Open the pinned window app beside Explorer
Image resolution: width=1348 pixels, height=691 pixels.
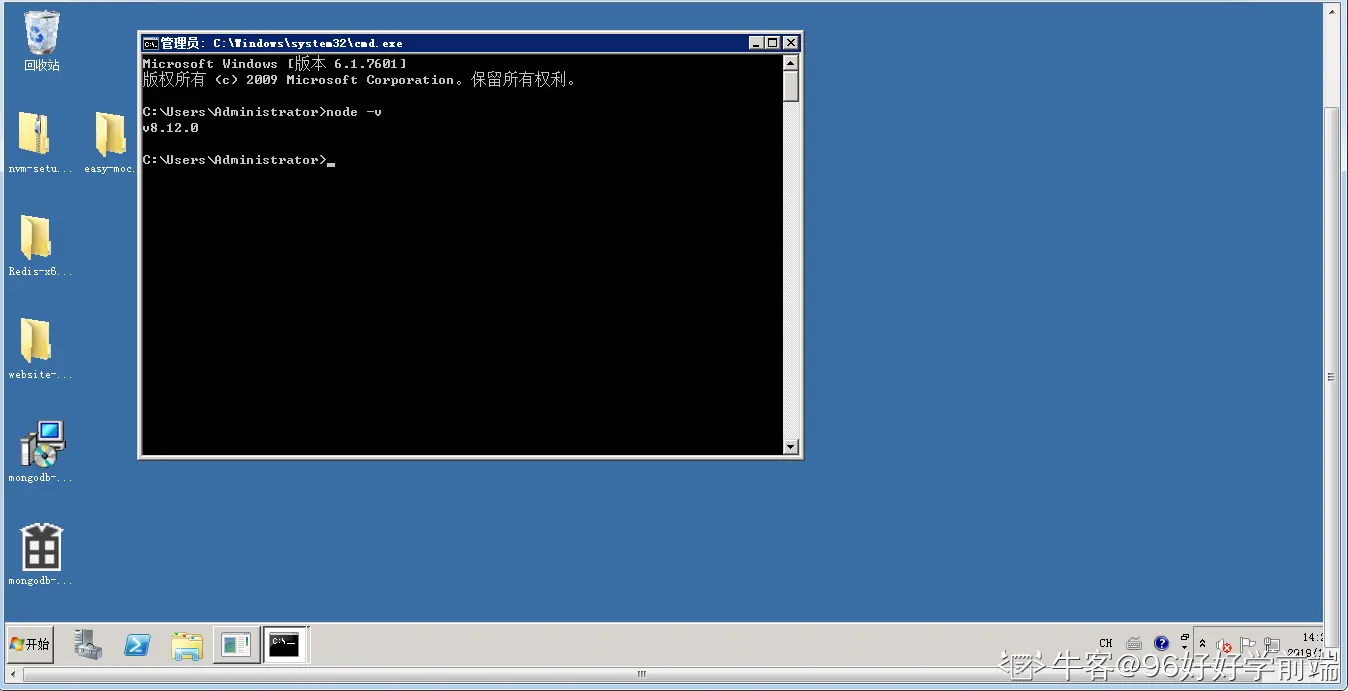pos(236,645)
